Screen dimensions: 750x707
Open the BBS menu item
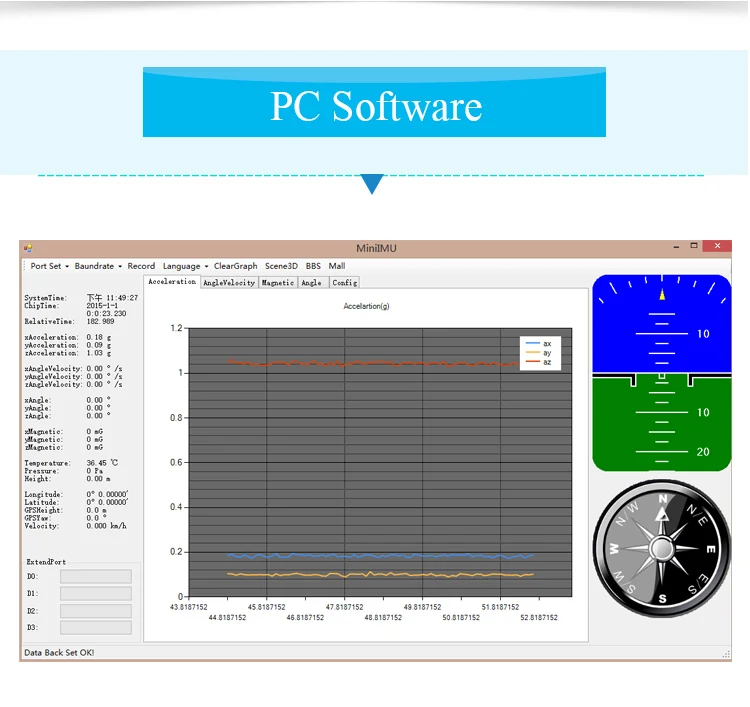pos(313,266)
